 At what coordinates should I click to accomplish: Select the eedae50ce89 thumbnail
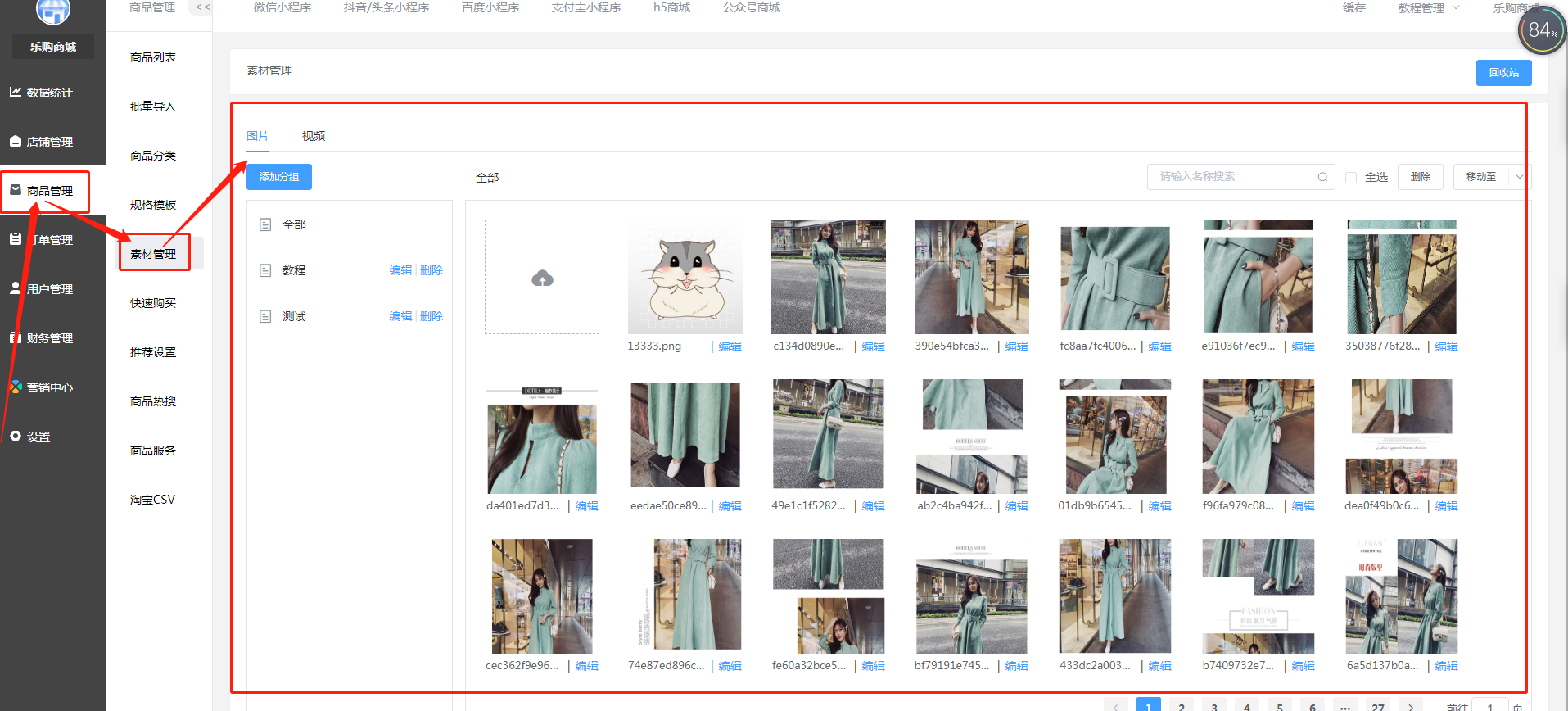(x=685, y=437)
